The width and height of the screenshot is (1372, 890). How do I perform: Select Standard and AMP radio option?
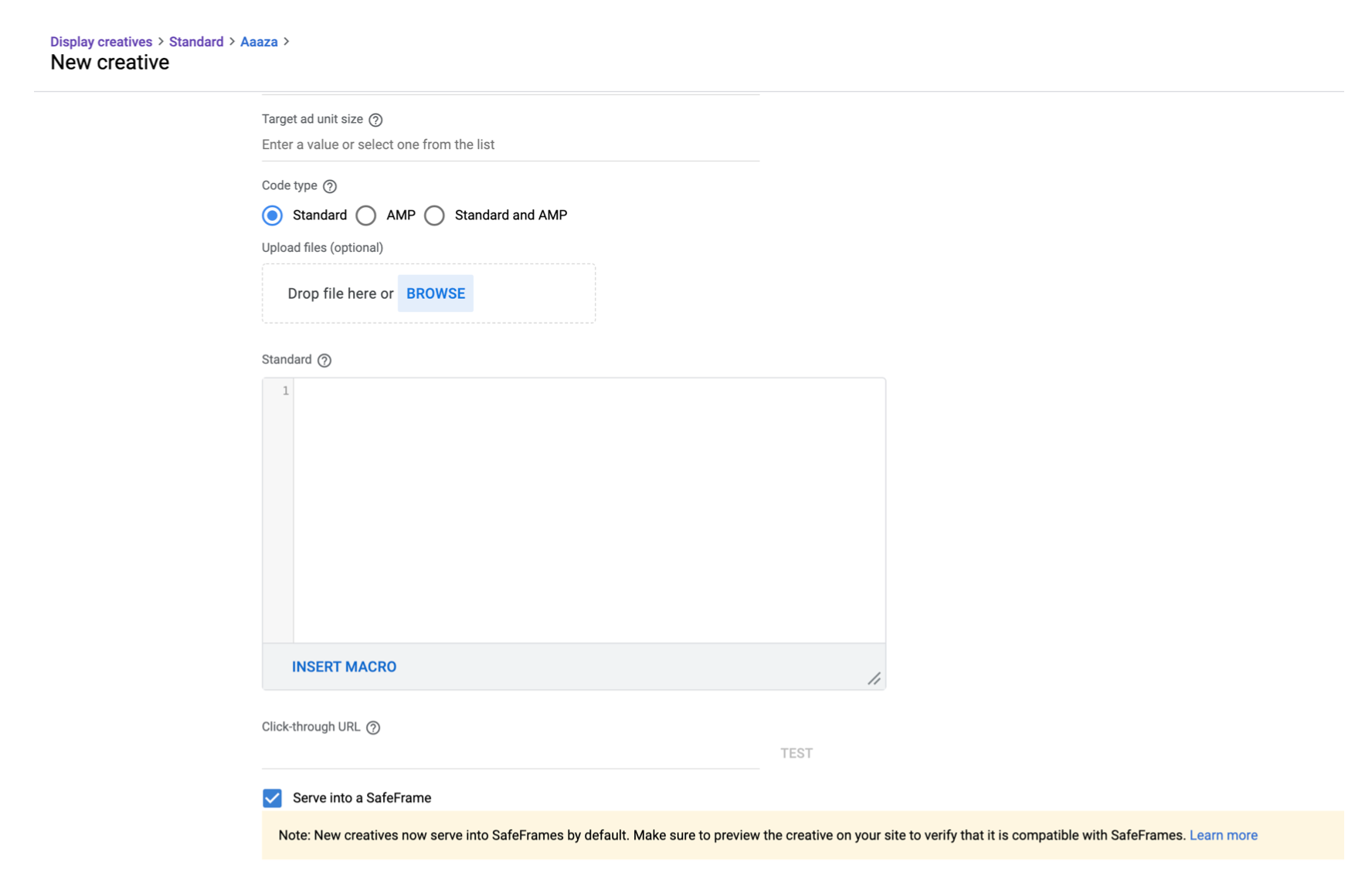(435, 216)
